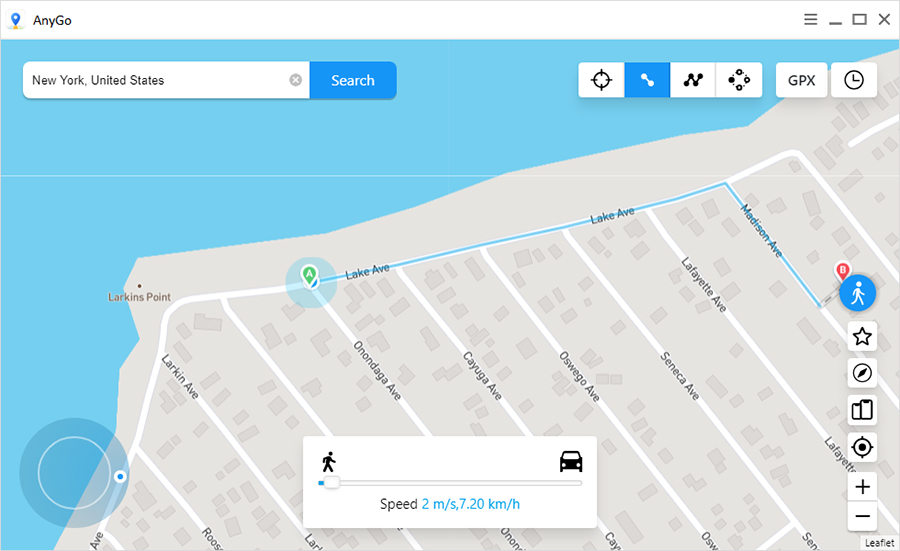Open favorites with the star icon

862,336
